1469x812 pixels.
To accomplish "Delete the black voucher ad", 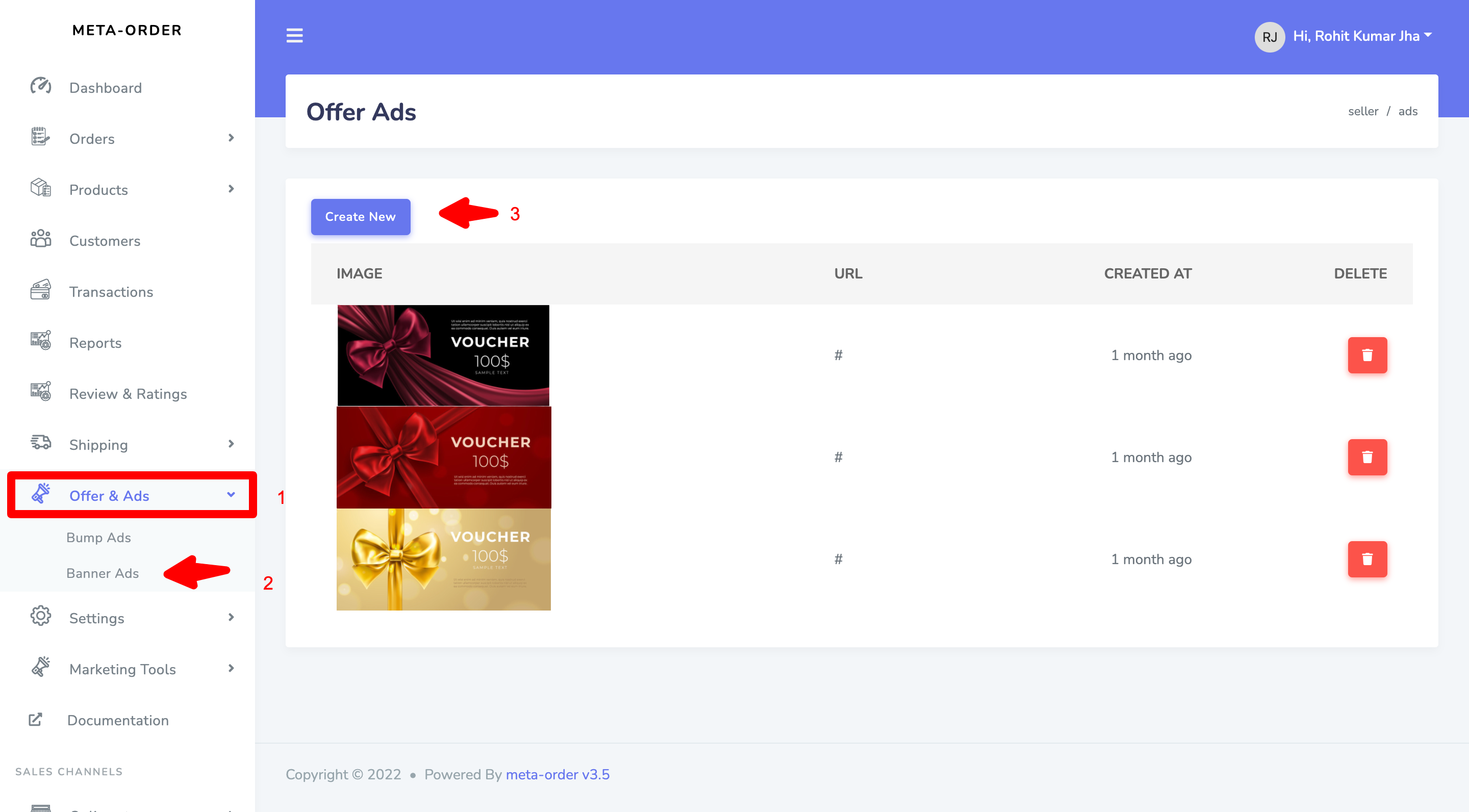I will (x=1366, y=355).
